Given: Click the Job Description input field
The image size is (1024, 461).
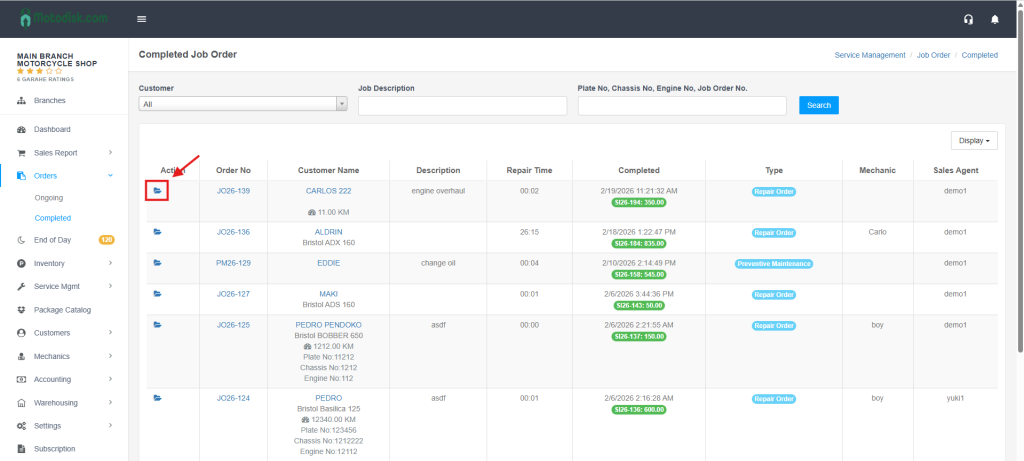Looking at the screenshot, I should click(x=462, y=105).
